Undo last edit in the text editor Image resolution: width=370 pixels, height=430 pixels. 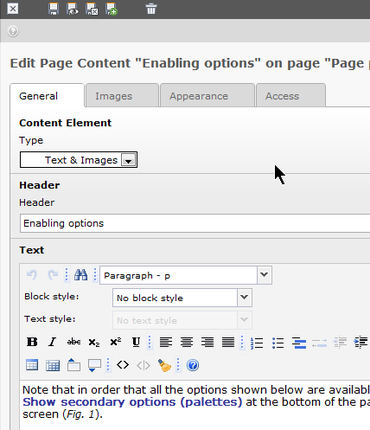click(x=32, y=275)
